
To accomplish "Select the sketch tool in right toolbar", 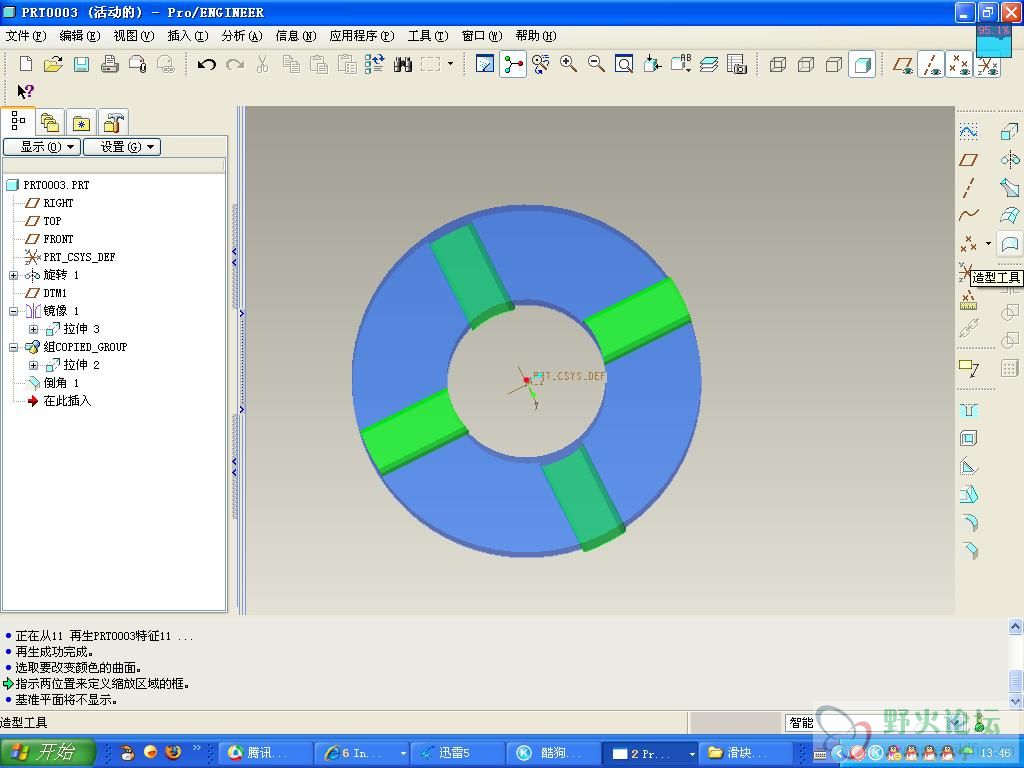I will pos(968,132).
